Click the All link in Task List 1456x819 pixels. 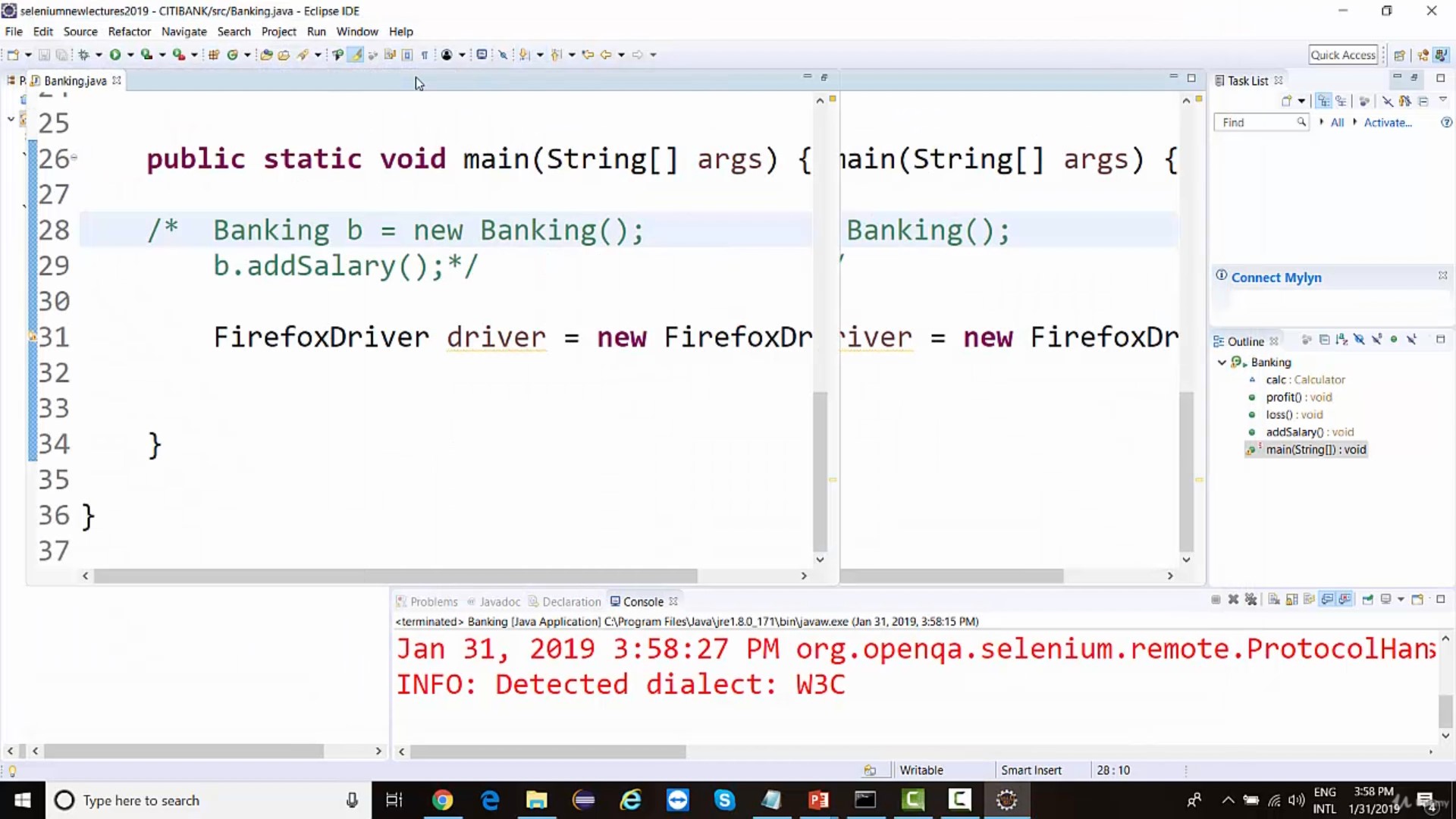click(x=1337, y=122)
